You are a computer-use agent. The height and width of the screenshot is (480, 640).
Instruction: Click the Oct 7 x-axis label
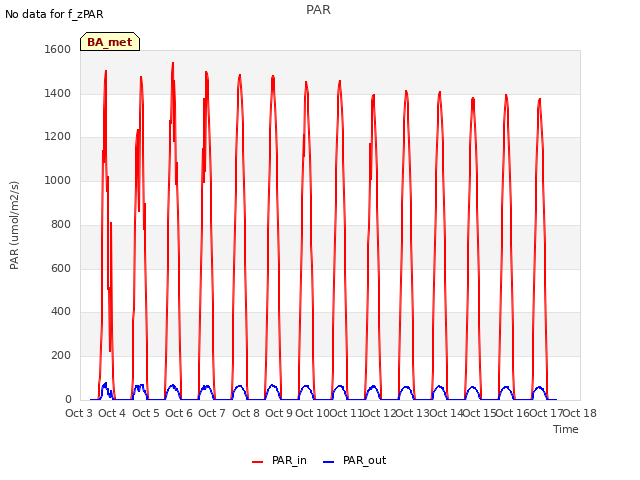click(x=212, y=413)
